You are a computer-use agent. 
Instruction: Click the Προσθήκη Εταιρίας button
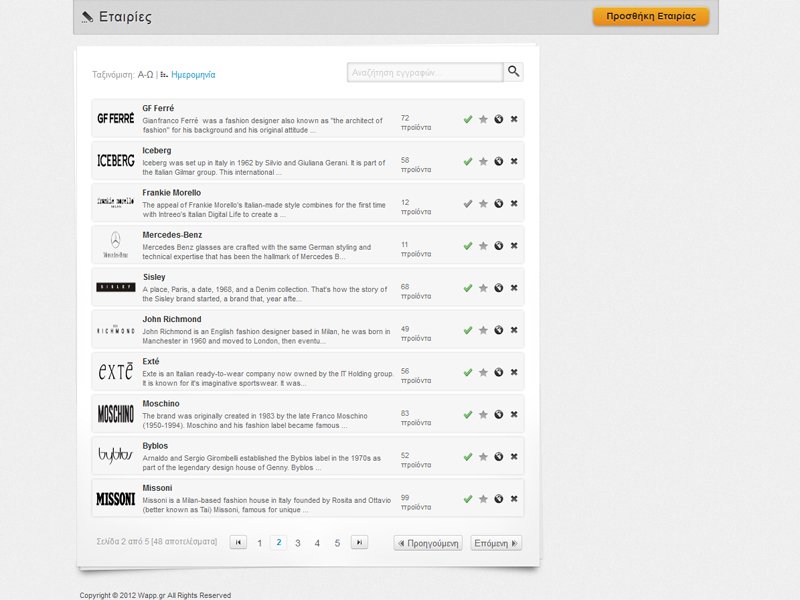pyautogui.click(x=651, y=16)
